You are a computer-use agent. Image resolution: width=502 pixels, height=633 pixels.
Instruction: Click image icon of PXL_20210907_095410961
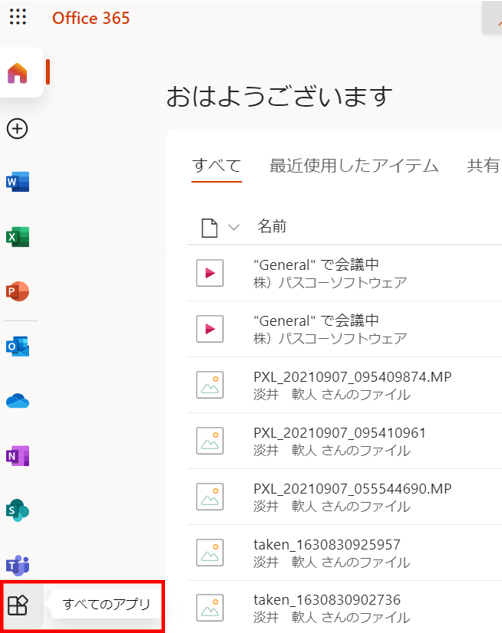[x=210, y=441]
